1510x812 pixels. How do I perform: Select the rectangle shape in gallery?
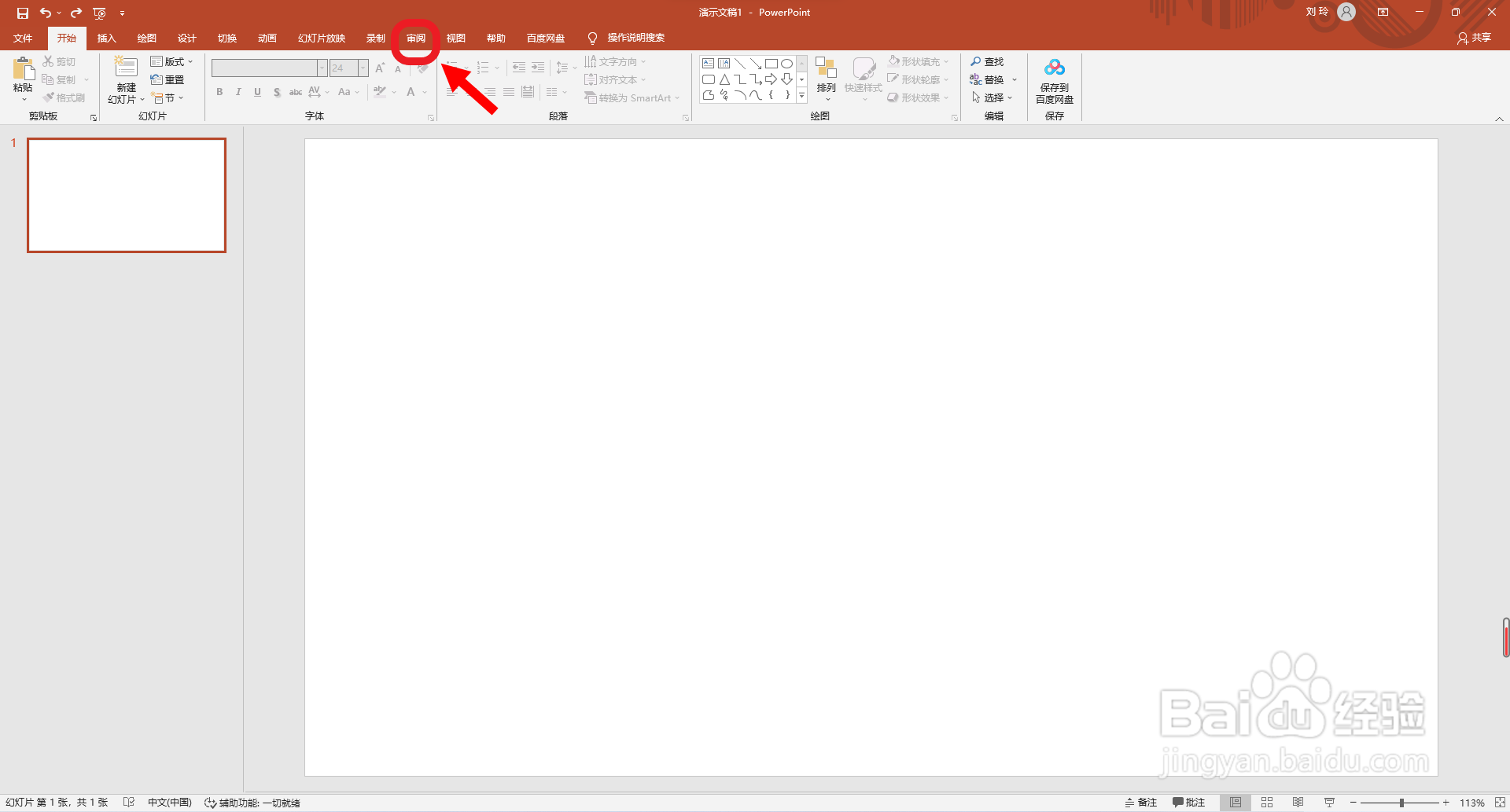[x=772, y=64]
